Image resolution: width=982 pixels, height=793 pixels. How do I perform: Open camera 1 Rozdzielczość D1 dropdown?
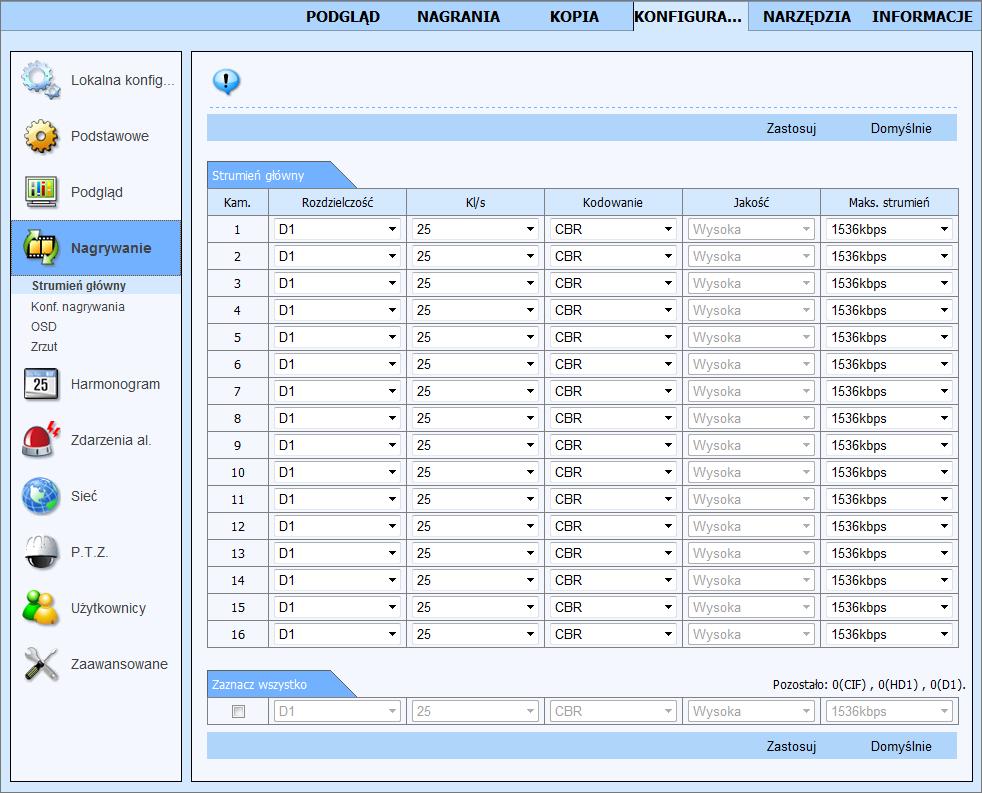pos(338,229)
